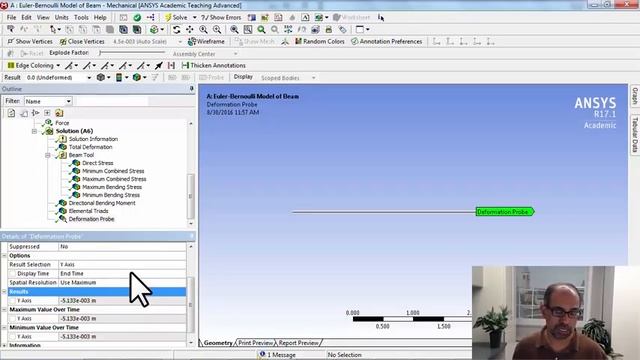Expand the Information section in Details

(4, 345)
